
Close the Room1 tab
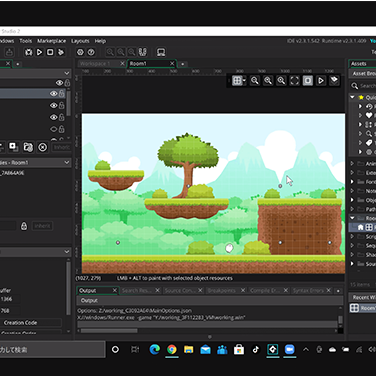[172, 63]
